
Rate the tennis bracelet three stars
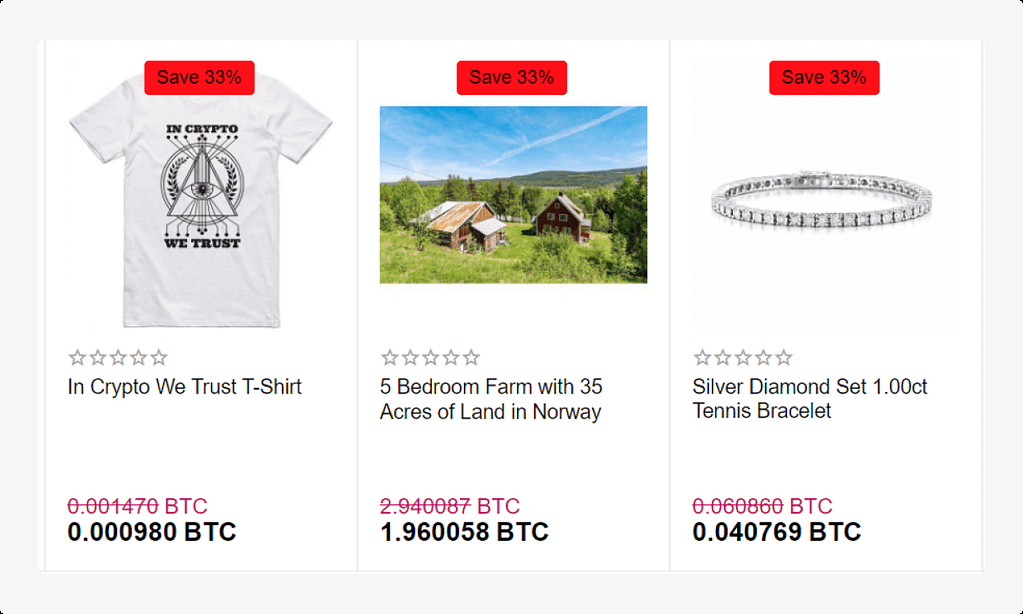click(x=743, y=358)
